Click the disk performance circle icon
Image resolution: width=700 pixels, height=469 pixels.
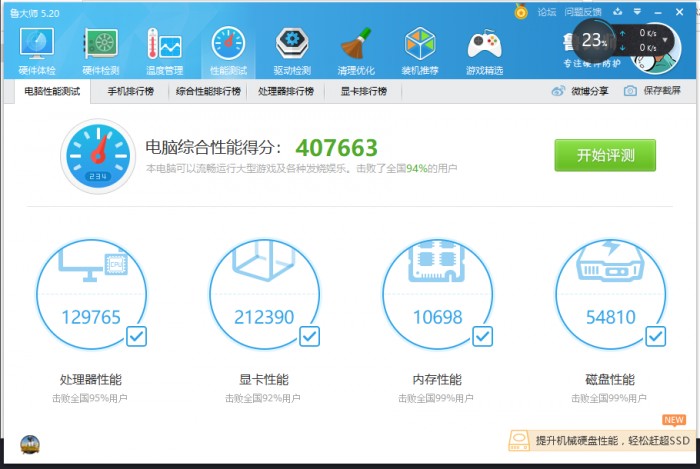pyautogui.click(x=610, y=295)
